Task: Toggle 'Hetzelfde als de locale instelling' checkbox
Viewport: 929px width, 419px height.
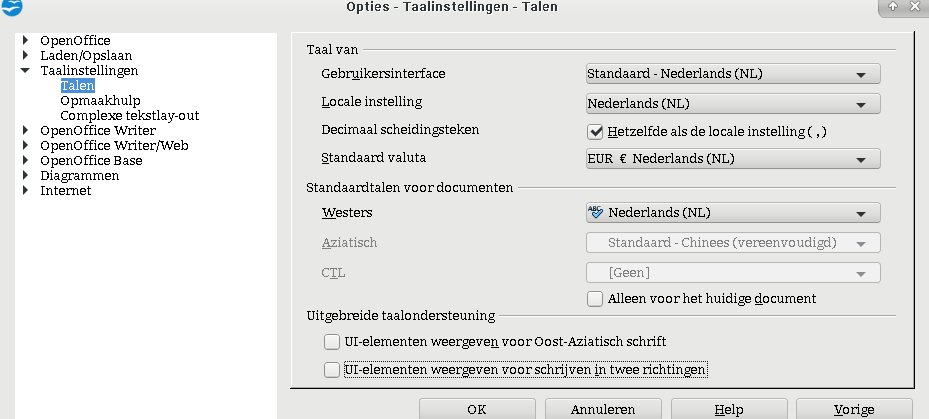Action: click(x=594, y=131)
